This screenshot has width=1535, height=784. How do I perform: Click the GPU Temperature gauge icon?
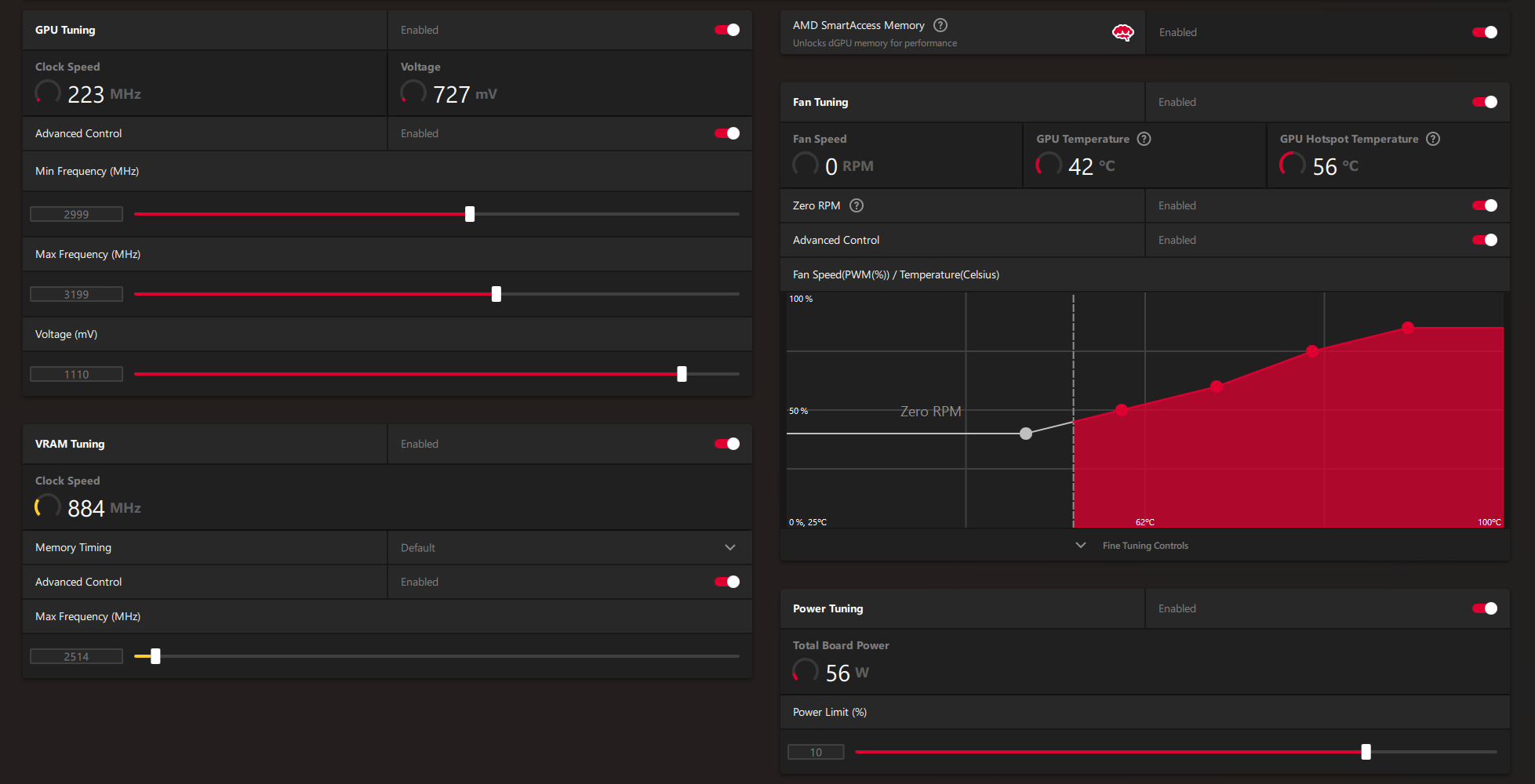(x=1049, y=165)
